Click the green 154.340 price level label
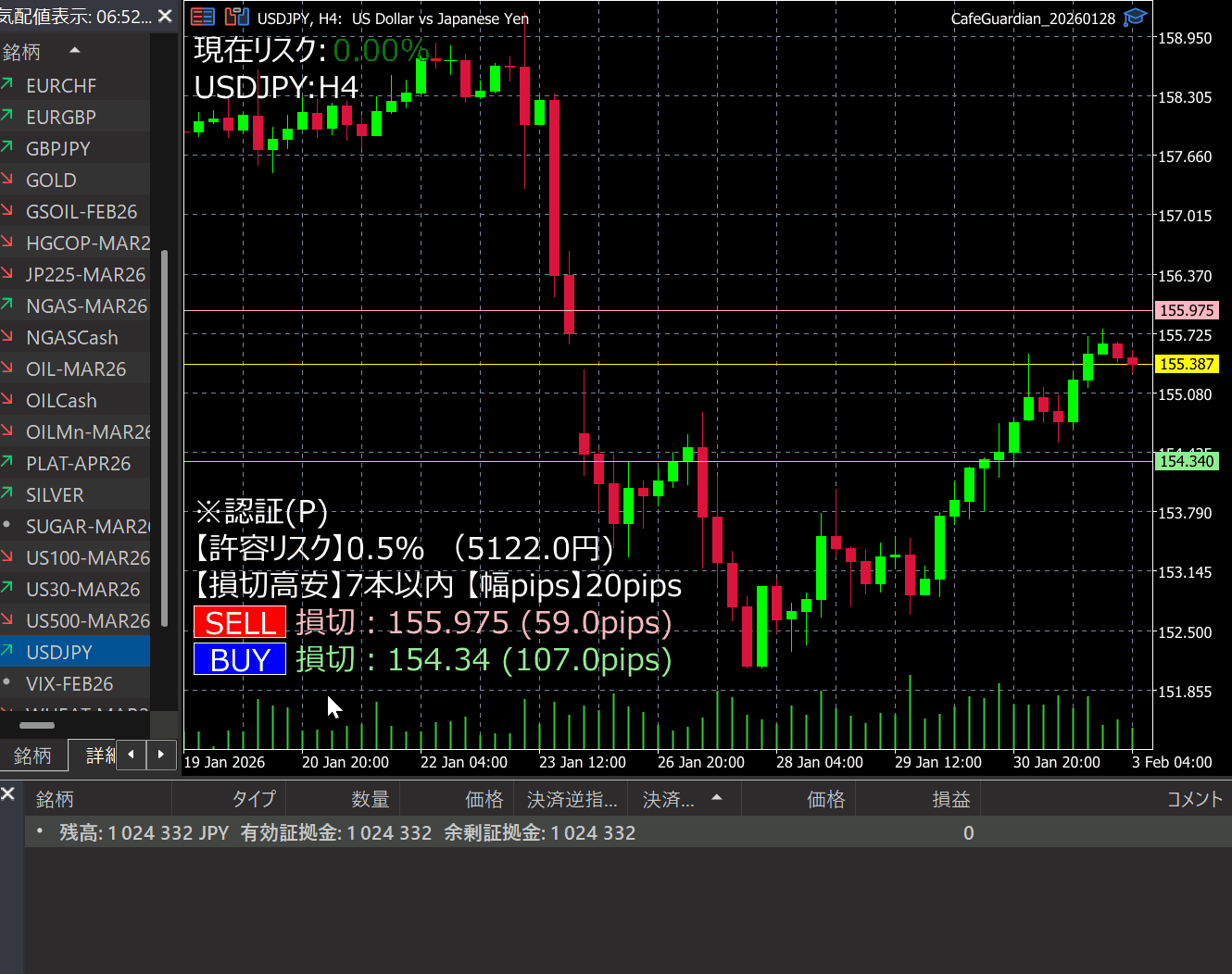Image resolution: width=1232 pixels, height=974 pixels. coord(1187,461)
